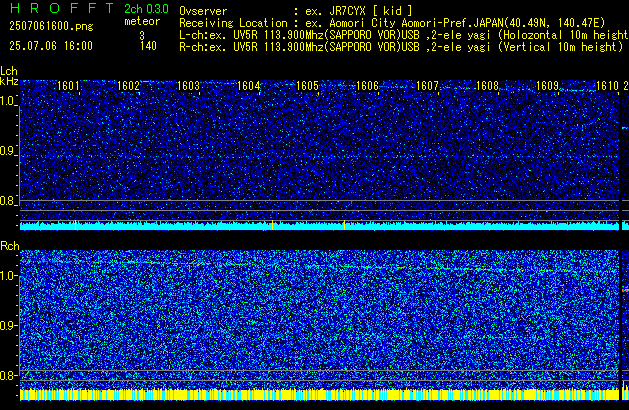Click the 1601 time marker
Image resolution: width=629 pixels, height=410 pixels.
pyautogui.click(x=69, y=86)
